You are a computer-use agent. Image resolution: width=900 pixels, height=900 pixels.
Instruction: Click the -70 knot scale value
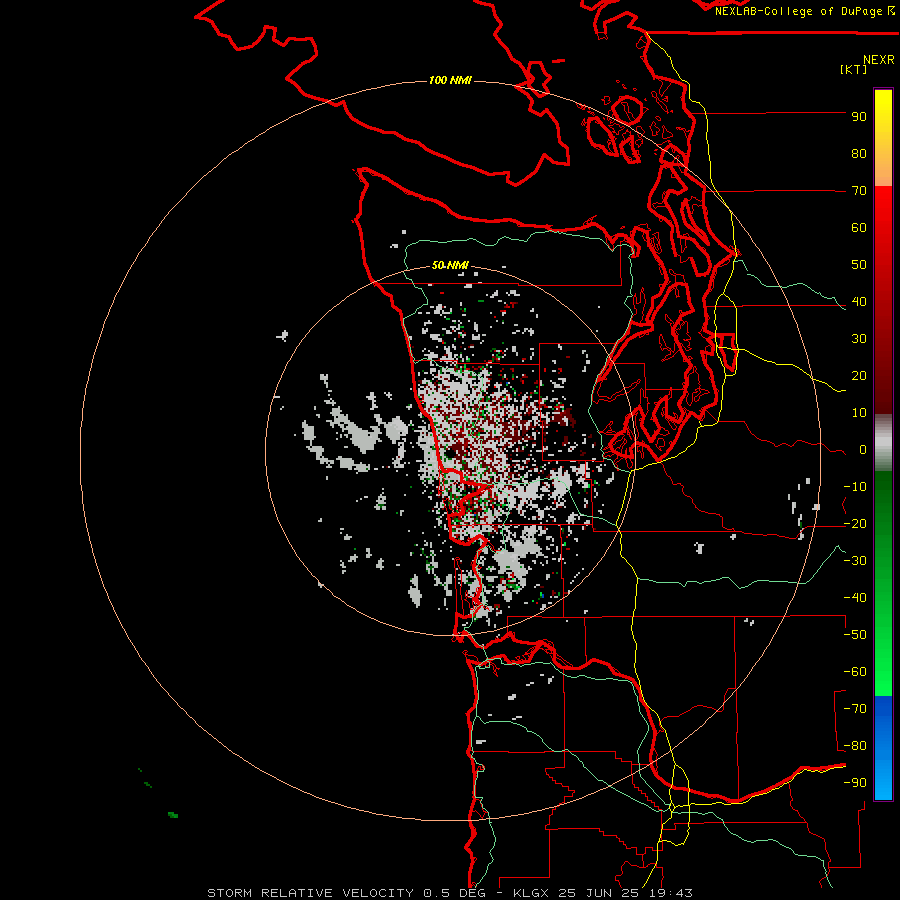tap(855, 709)
